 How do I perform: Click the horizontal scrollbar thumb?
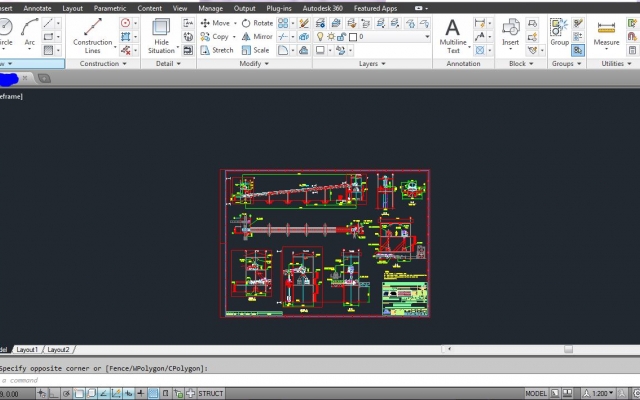[568, 349]
